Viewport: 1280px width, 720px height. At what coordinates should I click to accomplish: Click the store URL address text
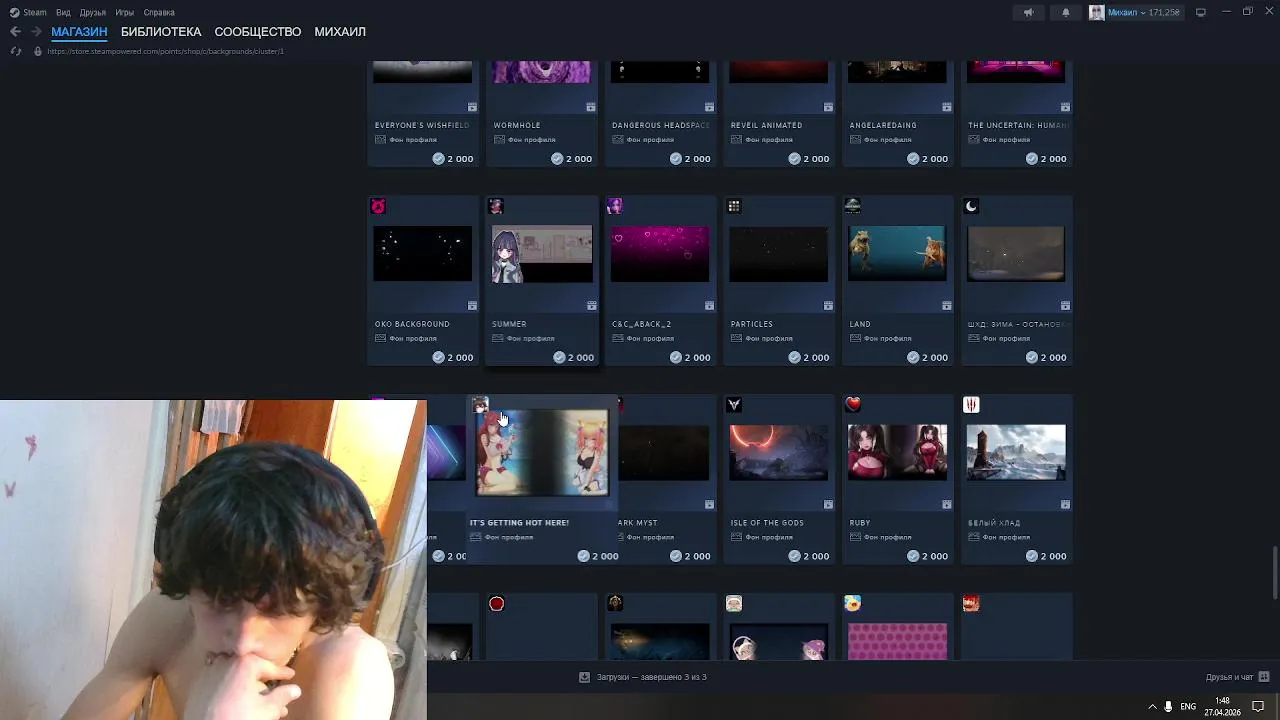[166, 51]
